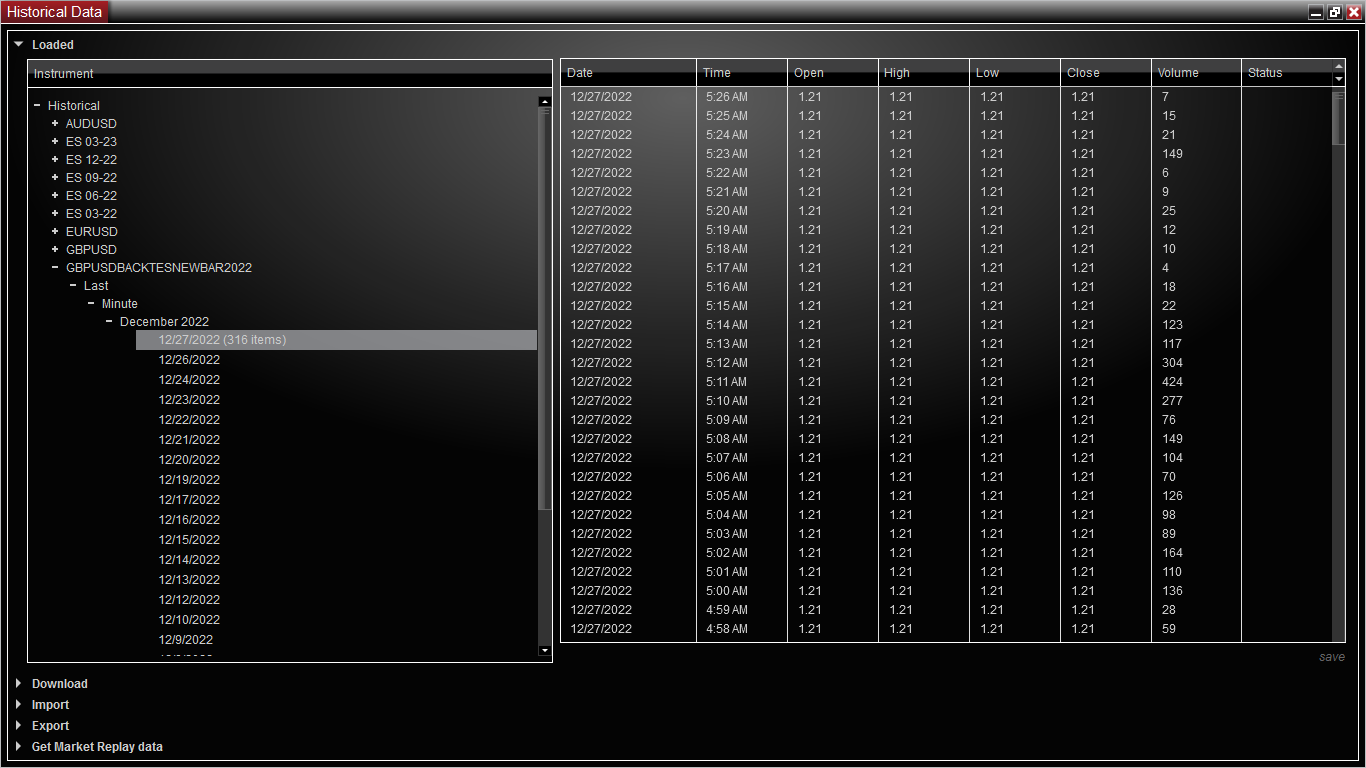
Task: Select the 5:26 AM time cell
Action: pyautogui.click(x=727, y=97)
